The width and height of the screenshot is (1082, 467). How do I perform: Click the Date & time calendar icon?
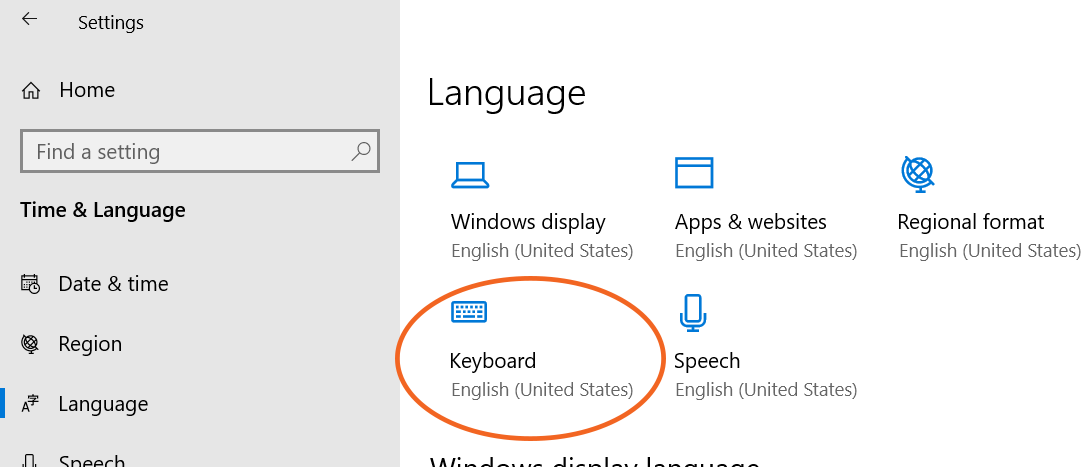click(30, 284)
